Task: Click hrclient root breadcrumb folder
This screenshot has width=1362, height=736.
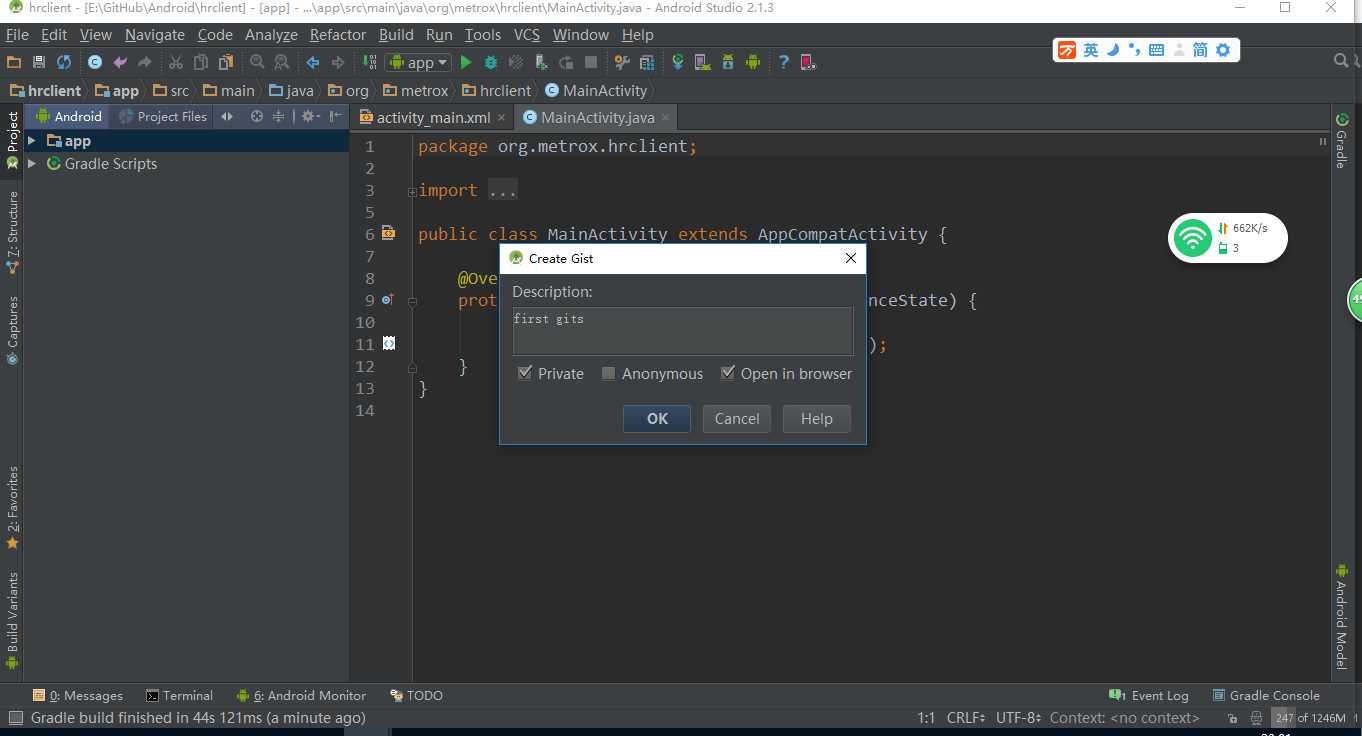Action: tap(46, 90)
